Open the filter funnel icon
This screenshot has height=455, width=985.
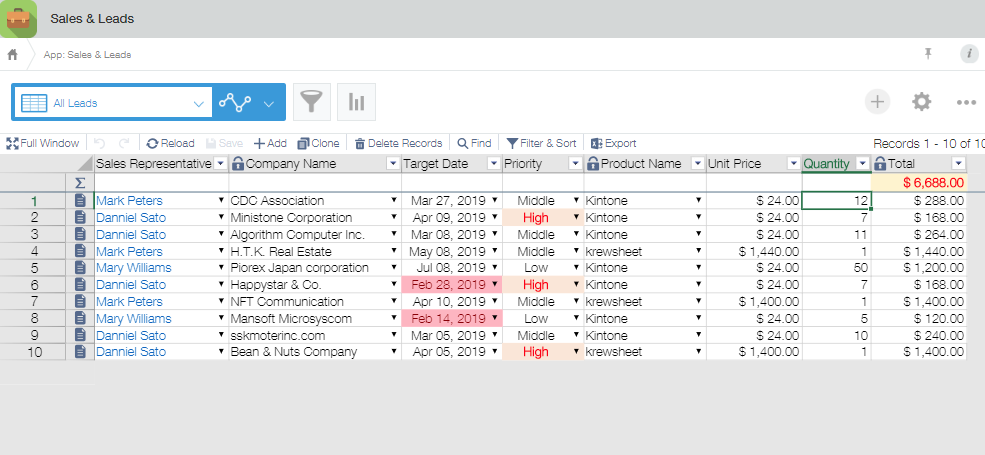[x=315, y=102]
